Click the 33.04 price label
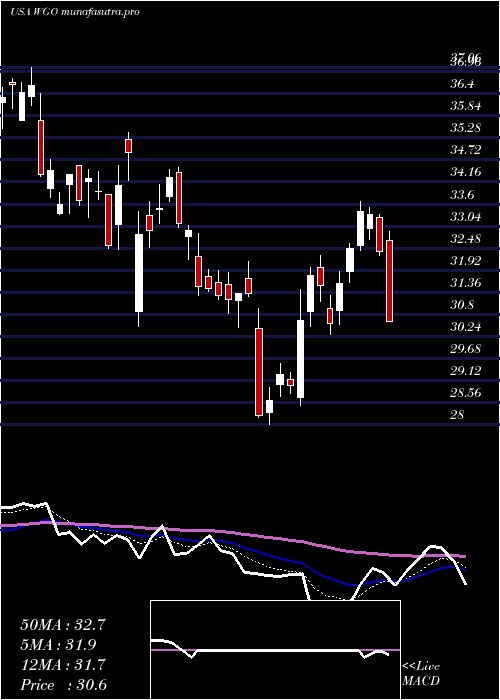The height and width of the screenshot is (700, 500). click(466, 217)
